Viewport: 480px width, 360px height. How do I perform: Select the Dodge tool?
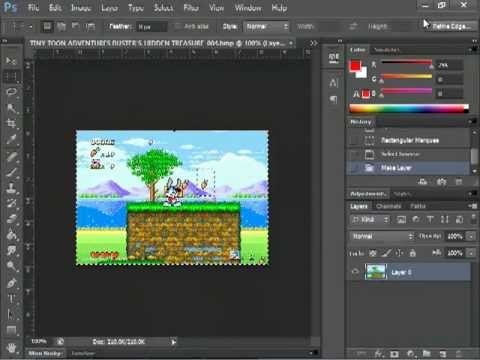[x=11, y=266]
